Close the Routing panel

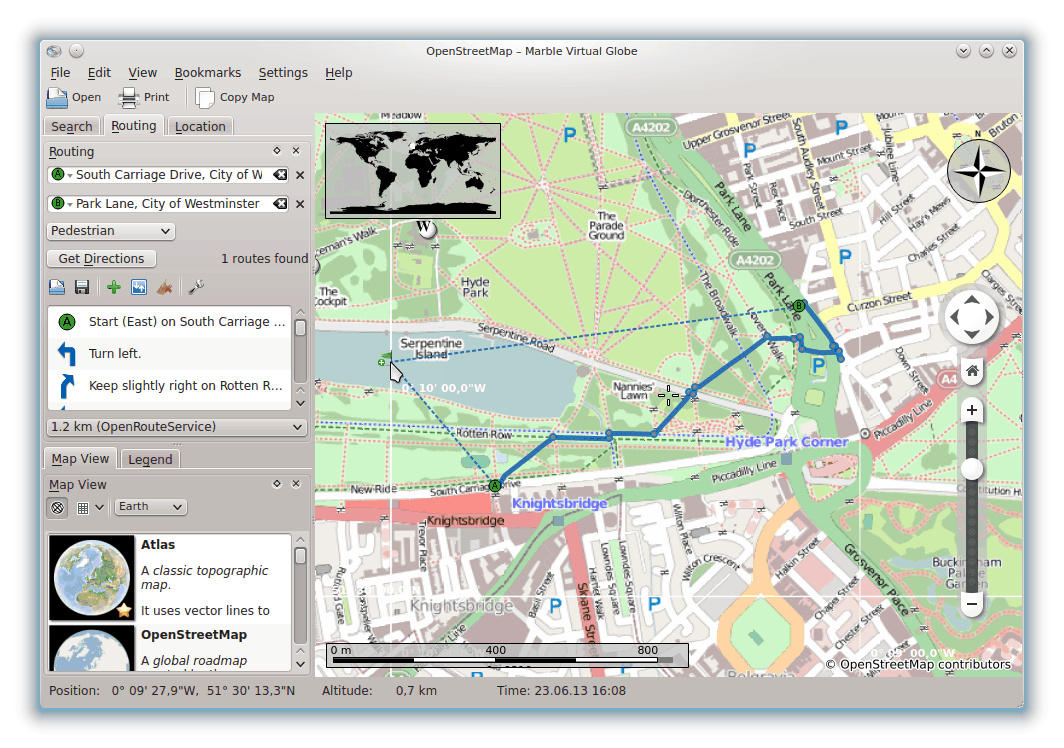pyautogui.click(x=296, y=151)
